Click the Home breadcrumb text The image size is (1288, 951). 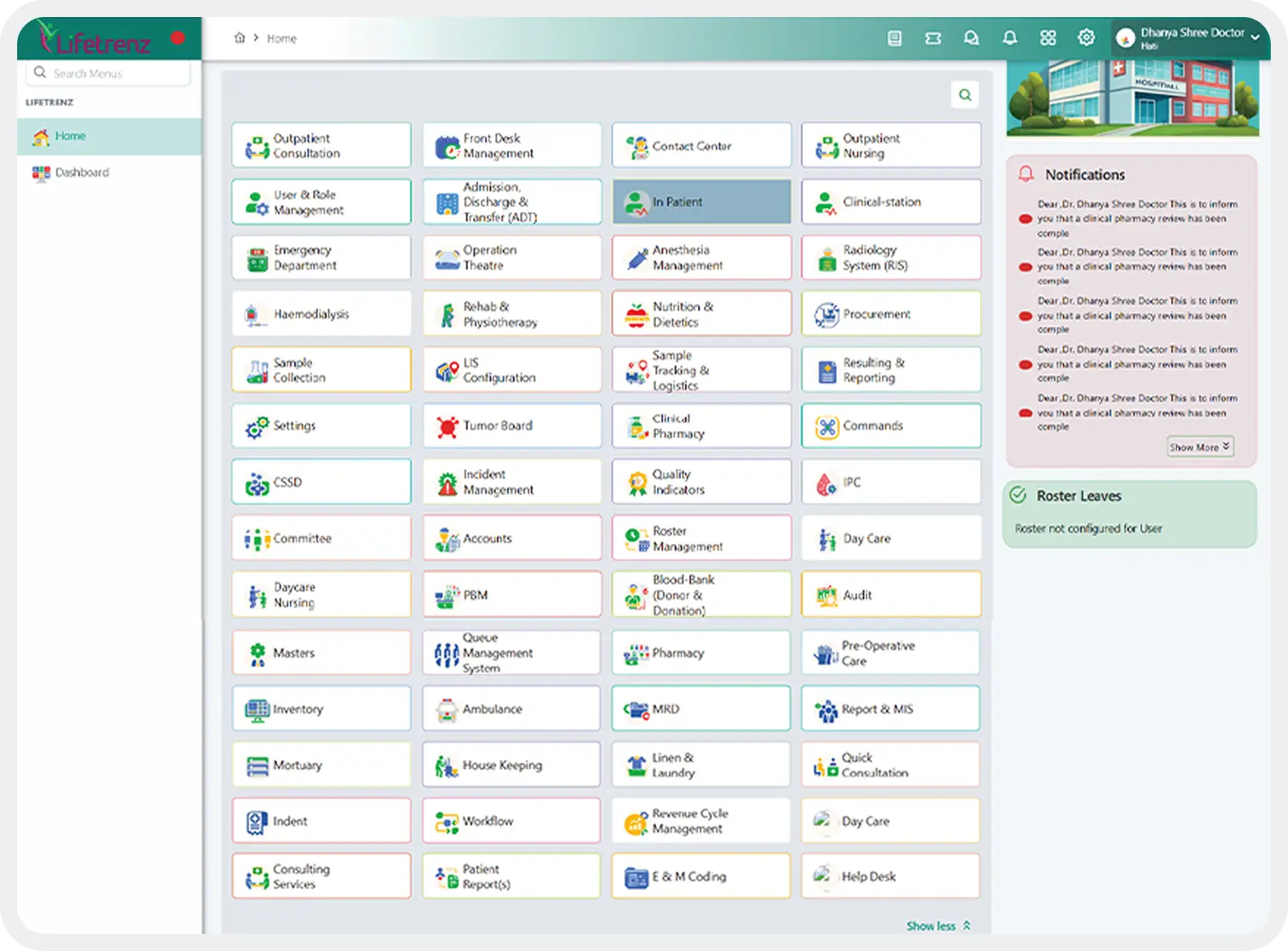point(281,38)
